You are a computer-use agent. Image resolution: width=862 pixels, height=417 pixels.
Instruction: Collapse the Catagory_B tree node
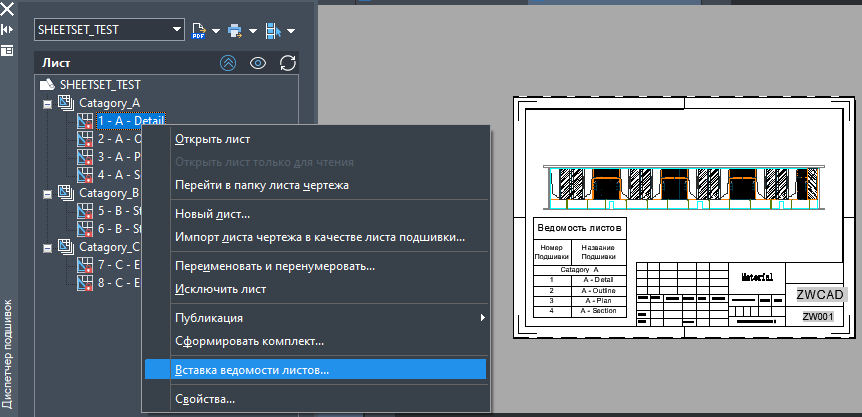point(46,193)
